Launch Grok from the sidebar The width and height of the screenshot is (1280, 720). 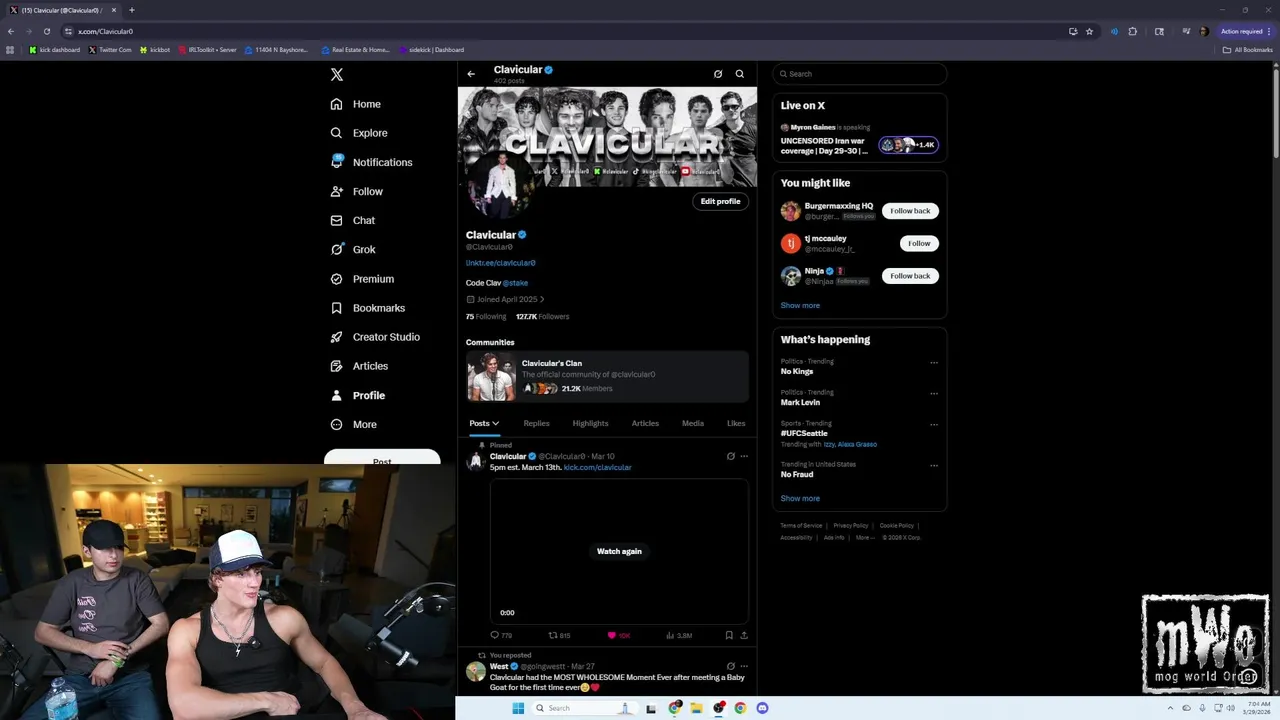pos(353,249)
